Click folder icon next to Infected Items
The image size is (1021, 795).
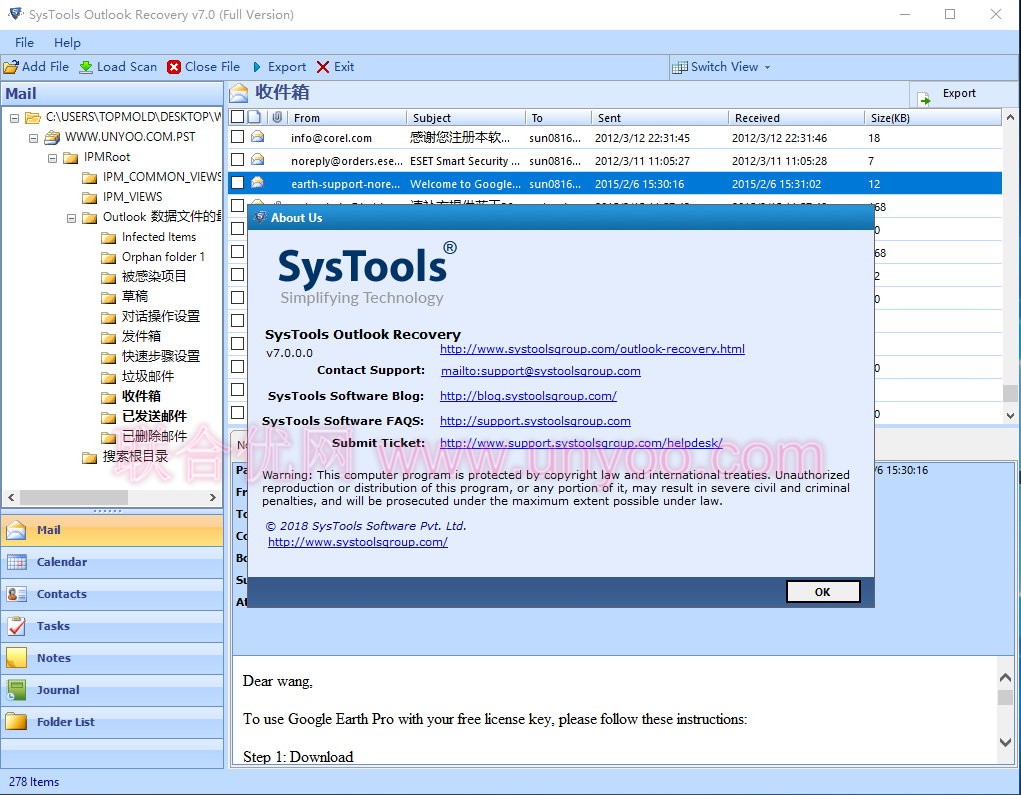[x=109, y=238]
